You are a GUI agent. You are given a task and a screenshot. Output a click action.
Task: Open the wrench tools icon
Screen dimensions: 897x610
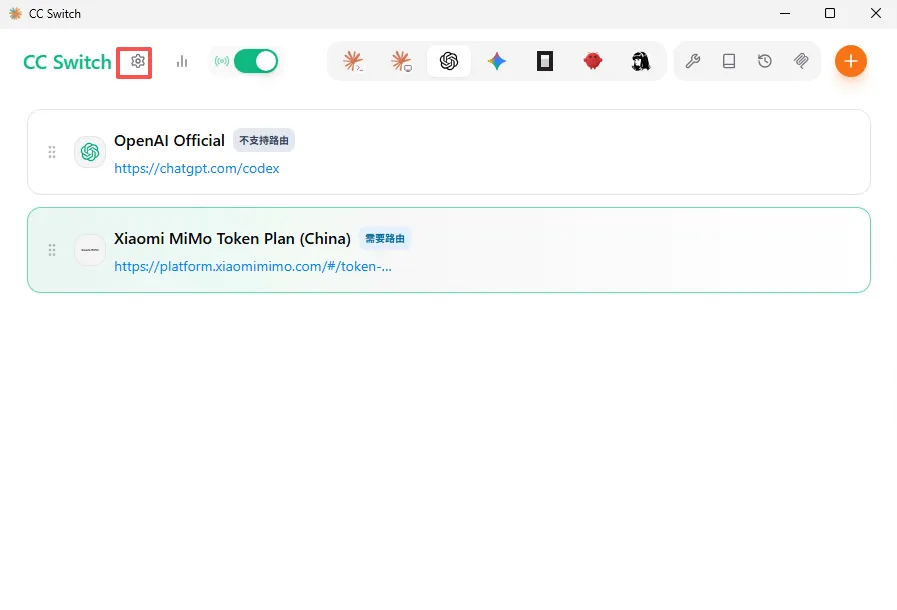pos(693,61)
